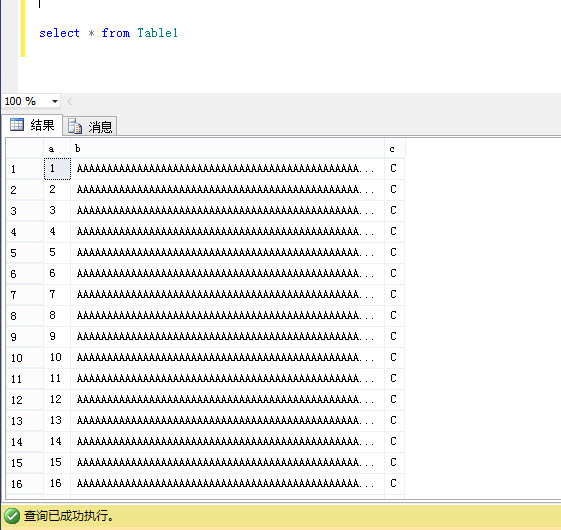Select column header a
561x530 pixels.
pyautogui.click(x=57, y=149)
